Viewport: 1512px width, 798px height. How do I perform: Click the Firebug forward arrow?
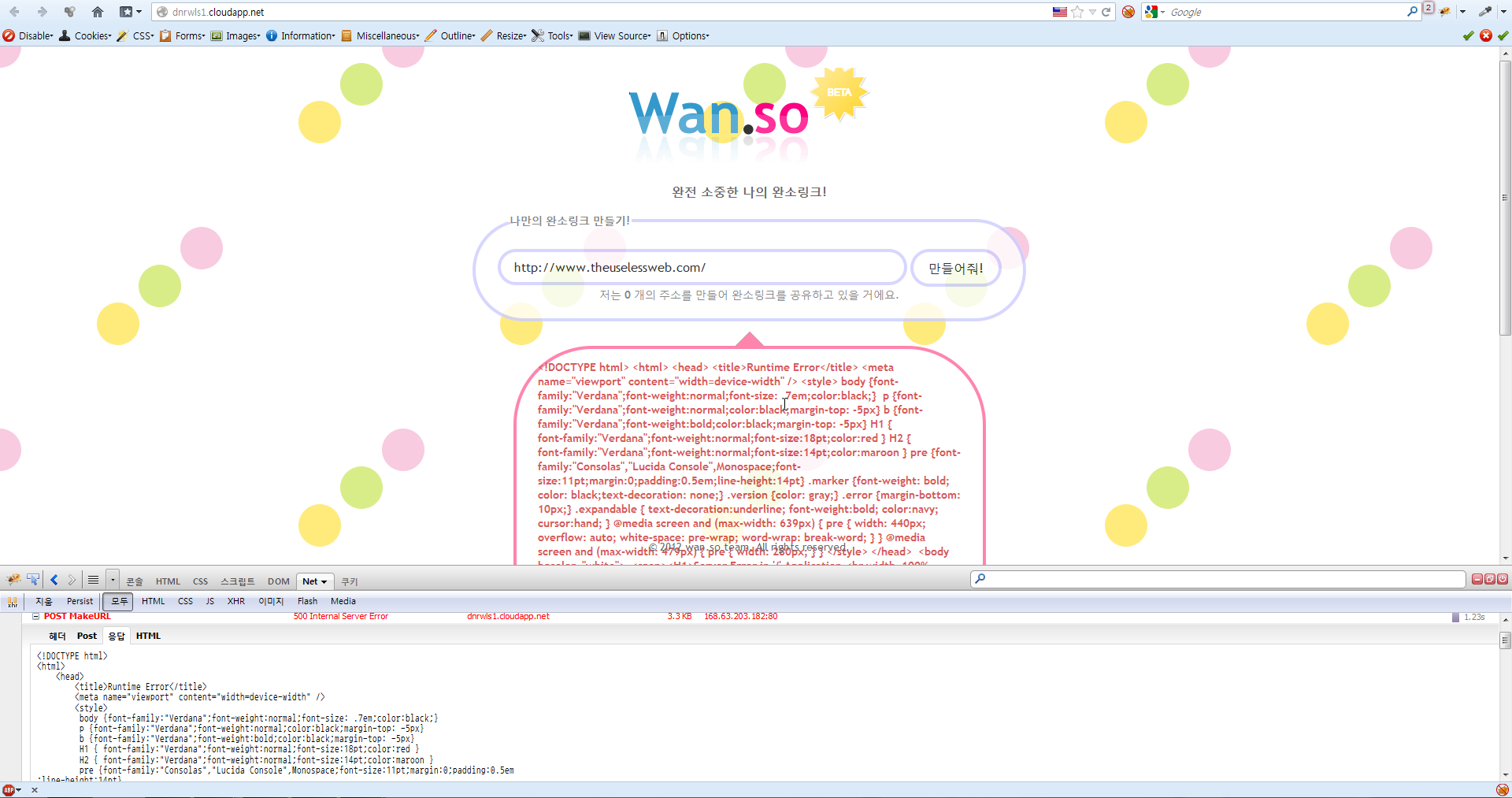(x=72, y=581)
